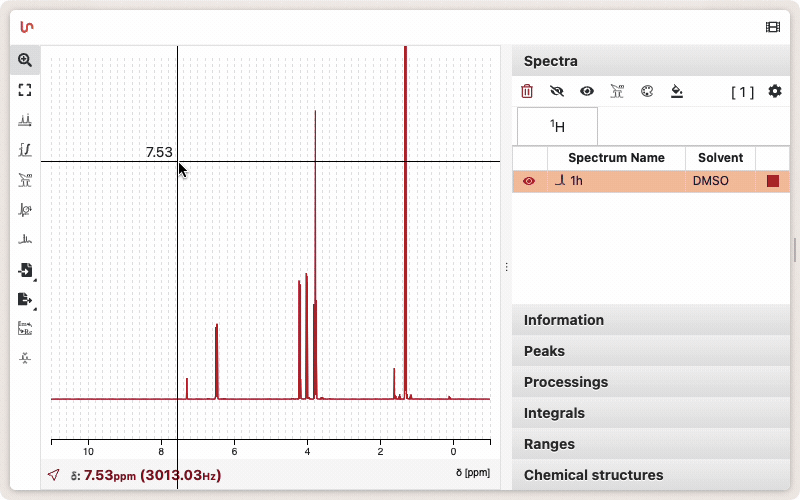Viewport: 800px width, 500px height.
Task: Open the import menu dropdown
Action: [25, 270]
